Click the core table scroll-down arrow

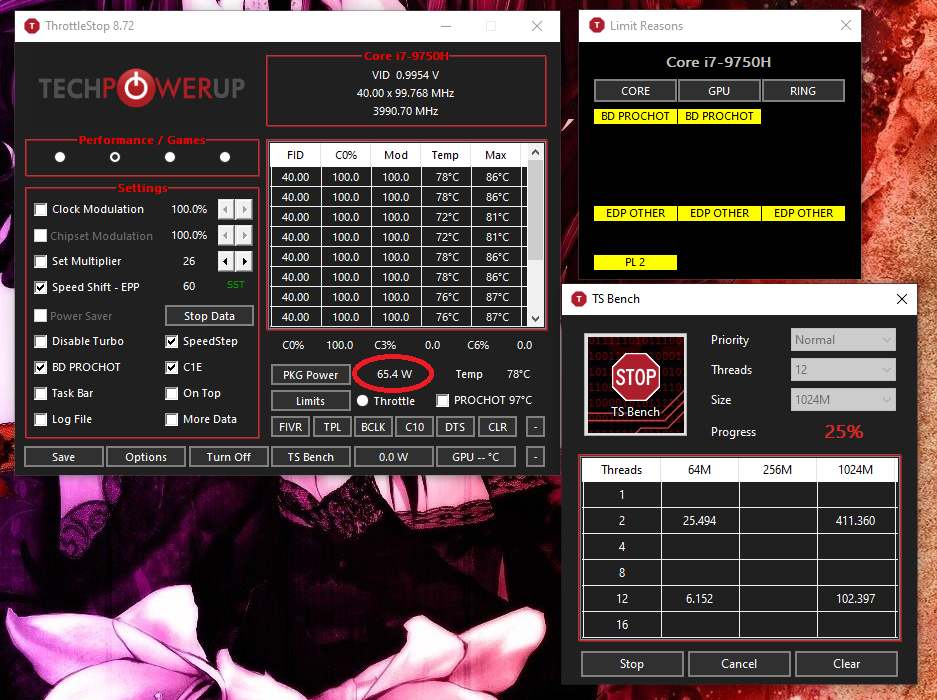(x=535, y=319)
